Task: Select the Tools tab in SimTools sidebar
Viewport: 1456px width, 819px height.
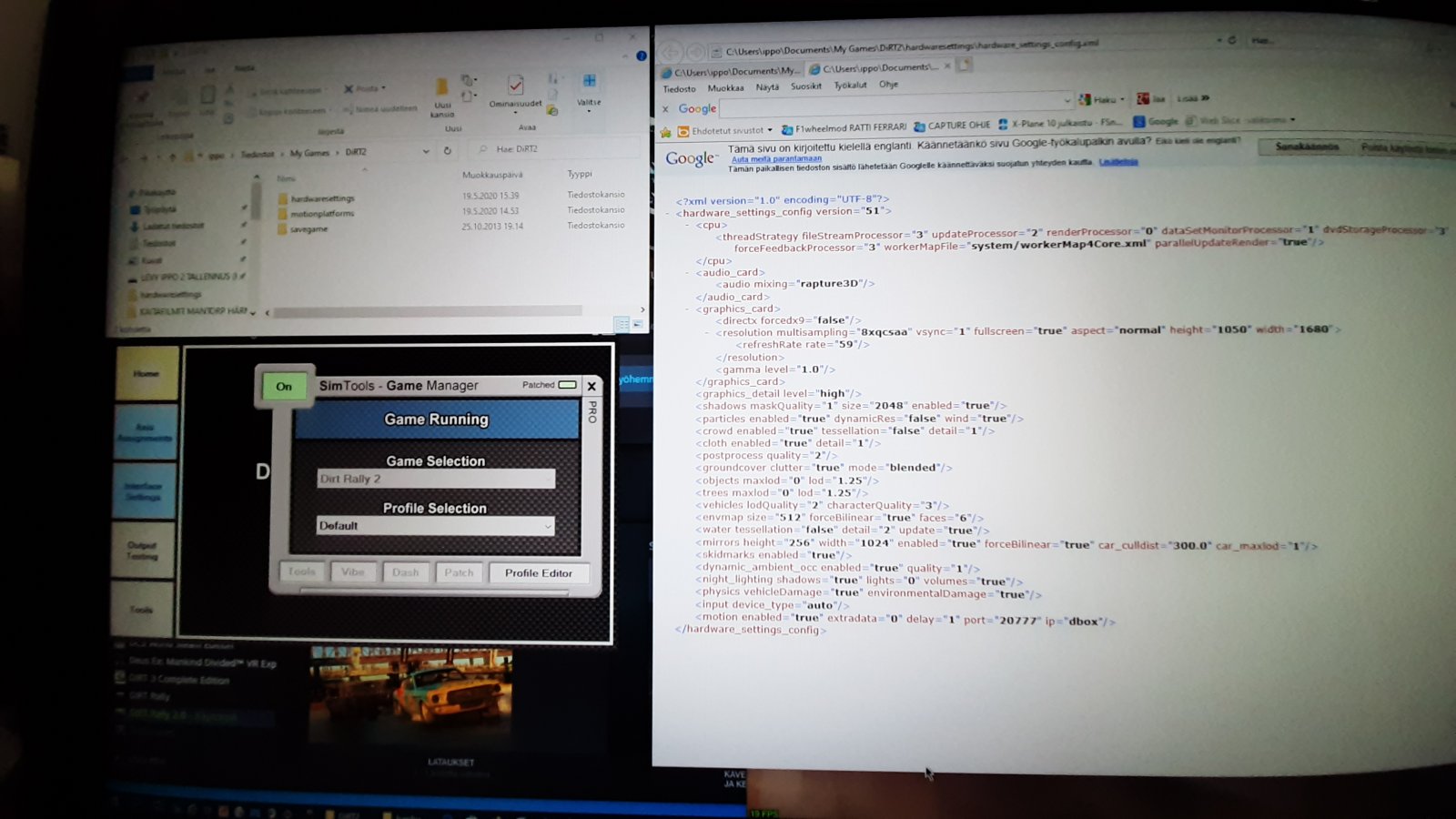Action: (x=142, y=609)
